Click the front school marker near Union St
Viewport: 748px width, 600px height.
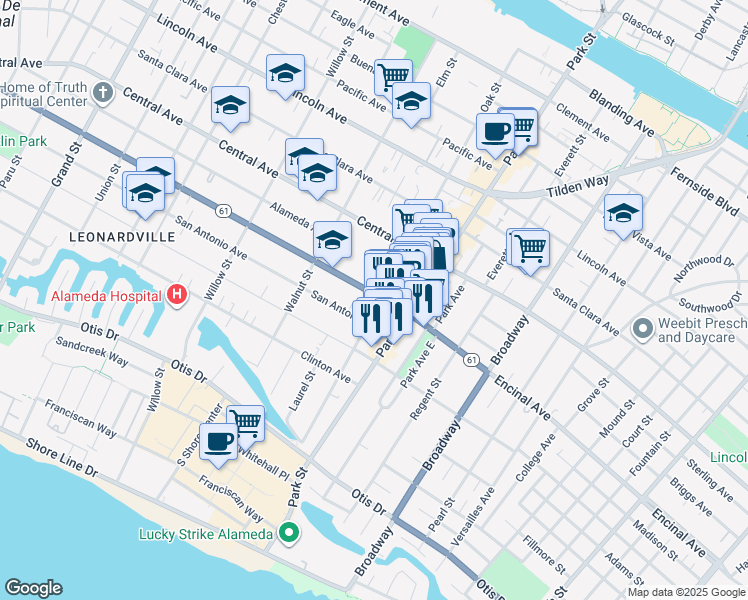[x=145, y=194]
